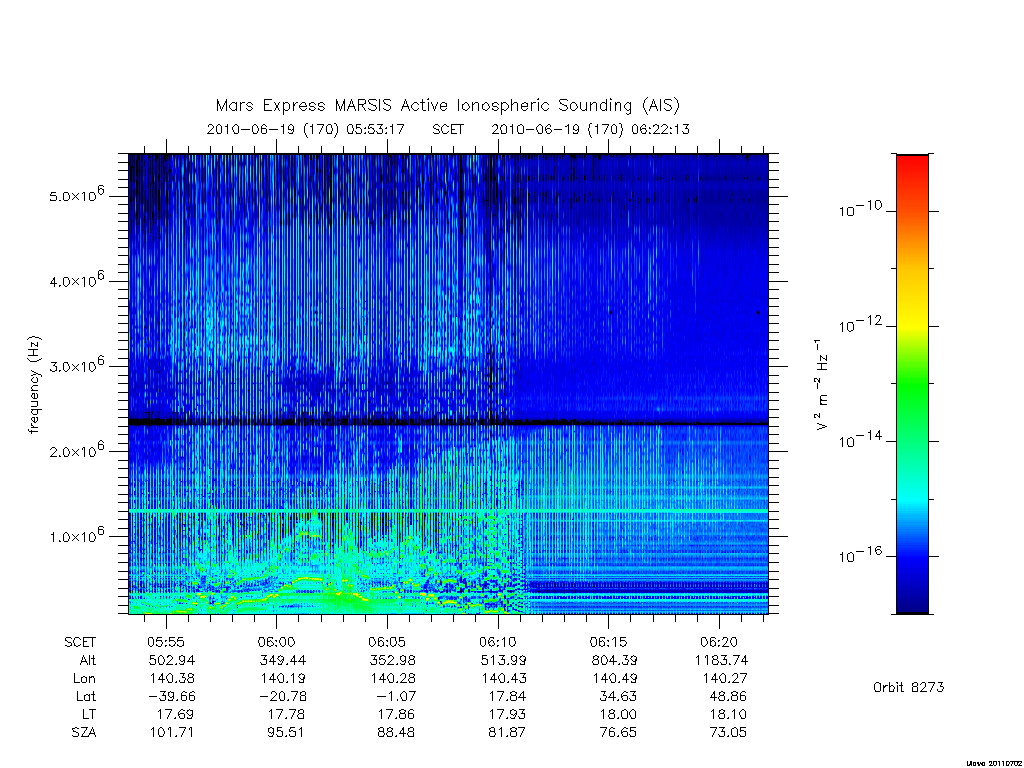Viewport: 1024px width, 768px height.
Task: Click the 5.0×10^6 frequency tick label
Action: [x=76, y=195]
